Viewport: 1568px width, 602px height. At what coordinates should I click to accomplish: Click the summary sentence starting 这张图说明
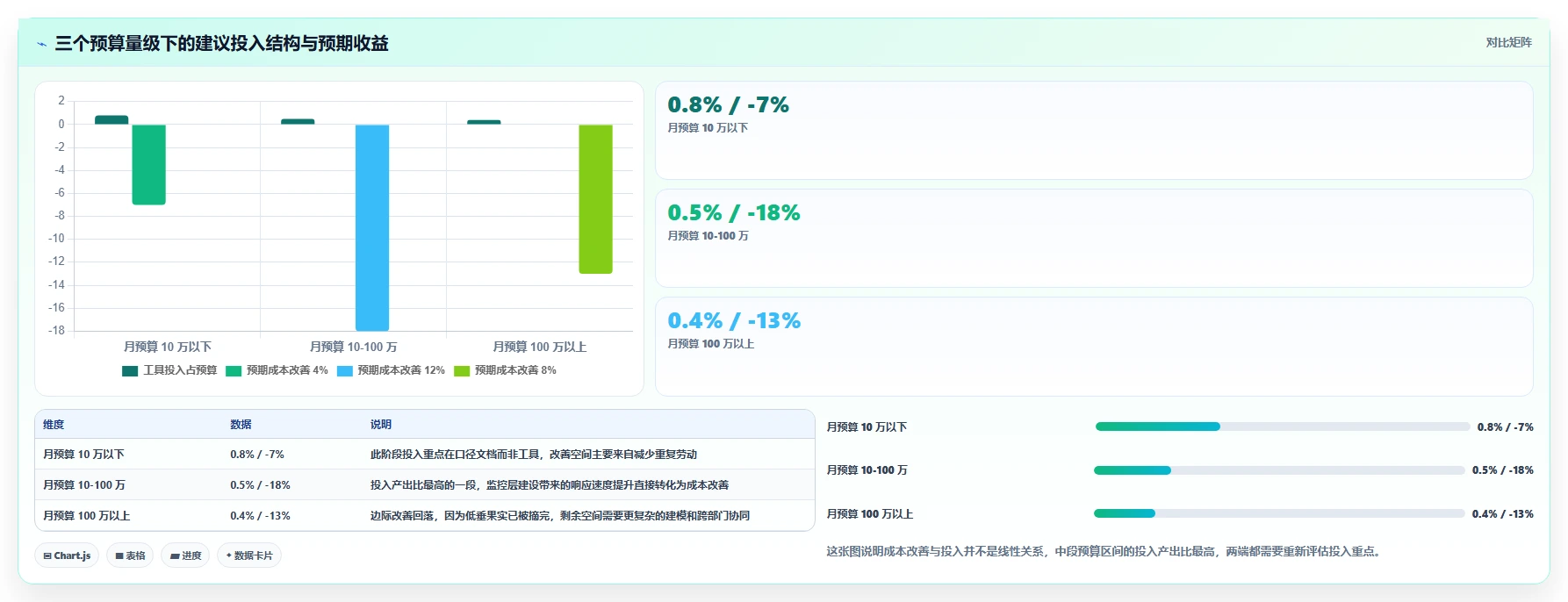coord(1105,552)
